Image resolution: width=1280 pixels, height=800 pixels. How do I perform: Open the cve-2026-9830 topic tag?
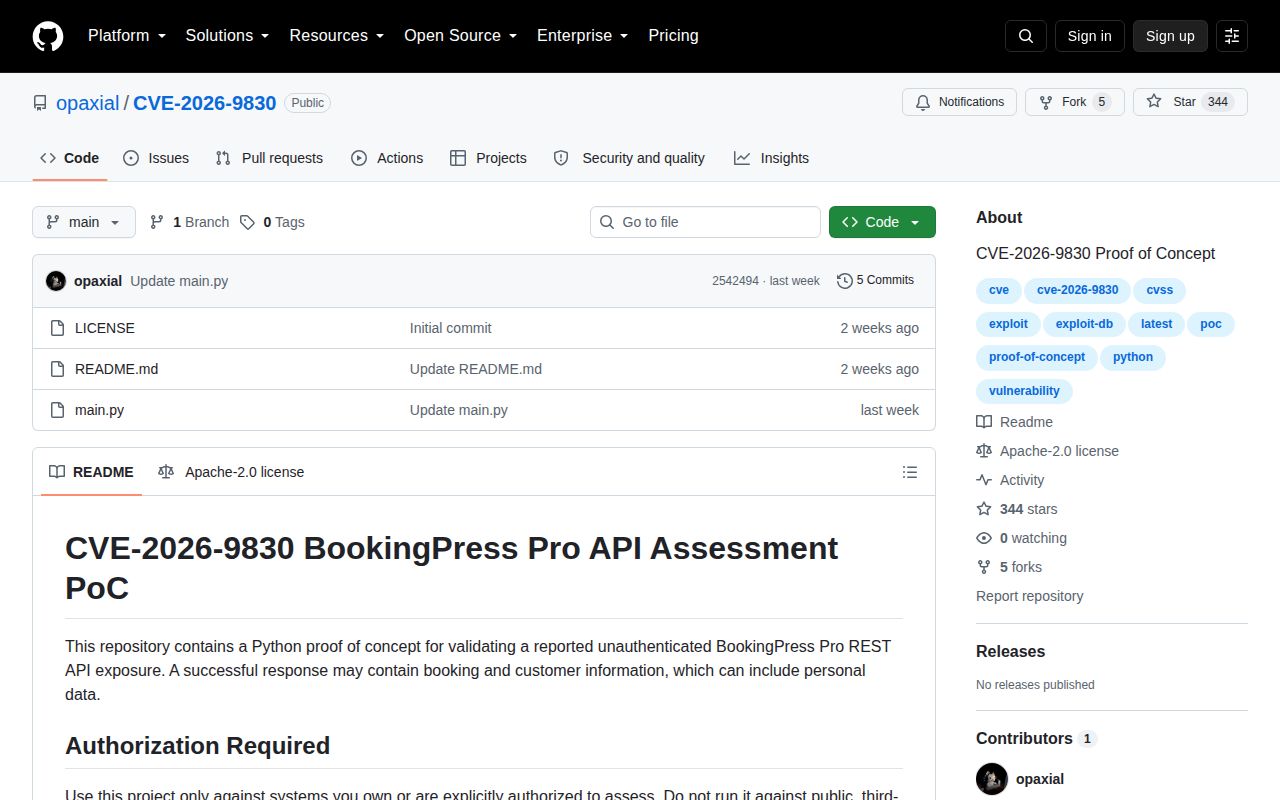1077,290
